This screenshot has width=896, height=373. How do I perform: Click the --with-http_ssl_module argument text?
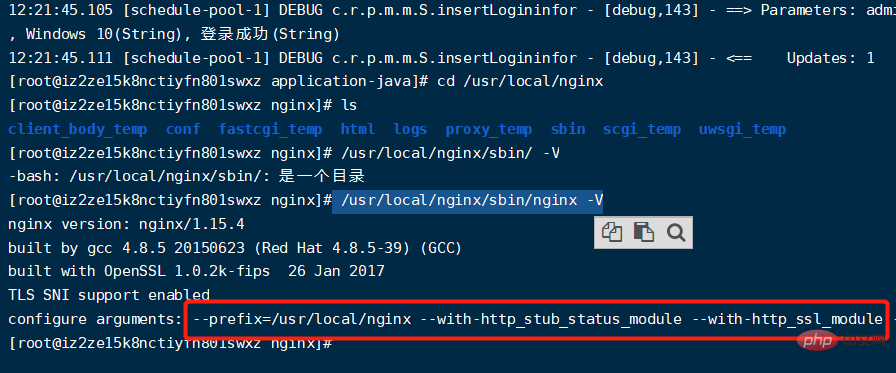click(787, 319)
